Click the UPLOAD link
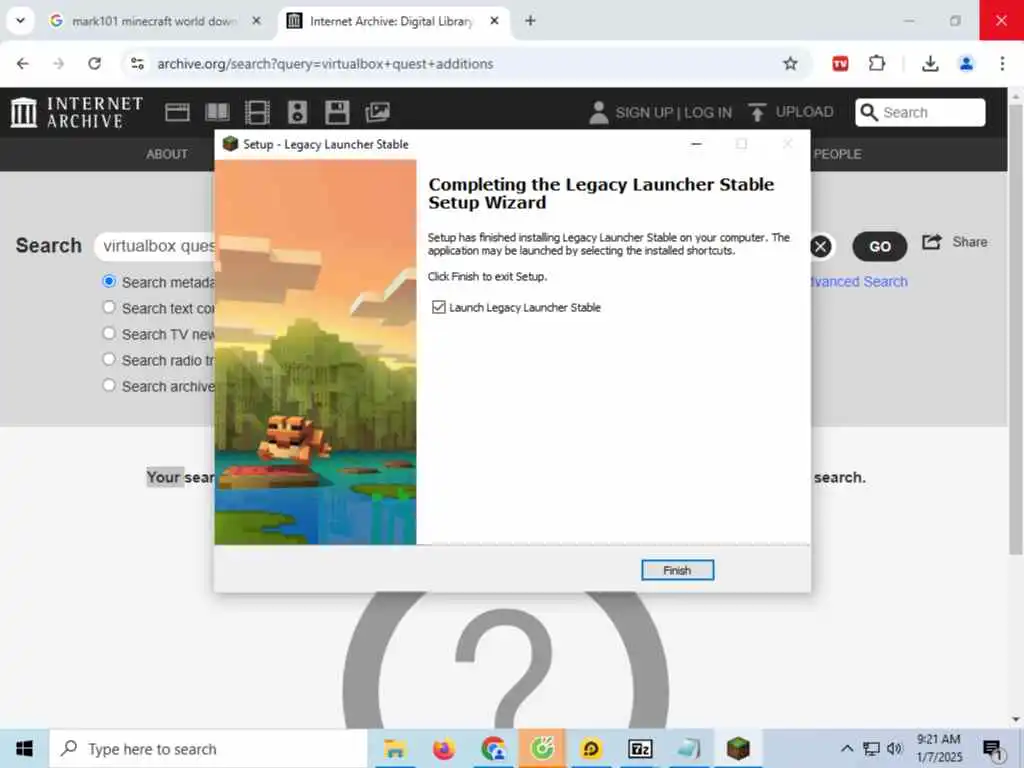The height and width of the screenshot is (768, 1024). click(791, 112)
